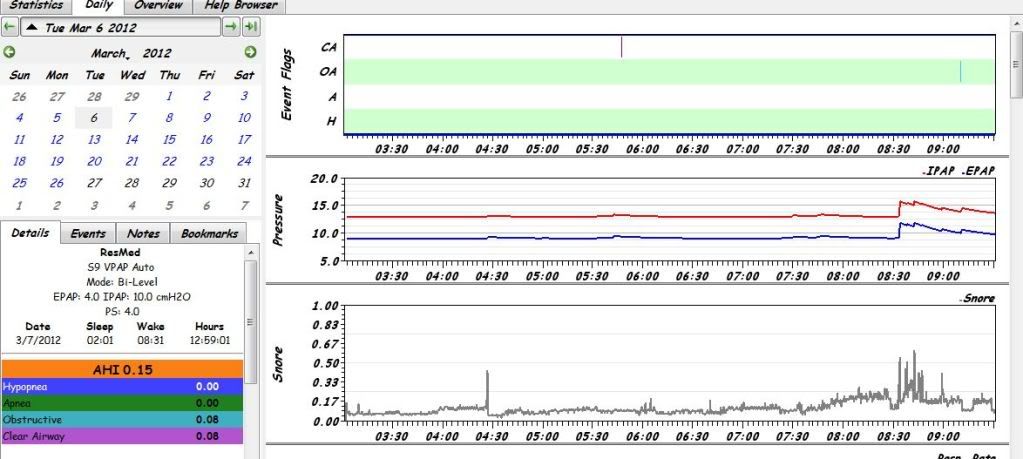Screen dimensions: 1023x459
Task: Select March 15 in the calendar
Action: (x=169, y=140)
